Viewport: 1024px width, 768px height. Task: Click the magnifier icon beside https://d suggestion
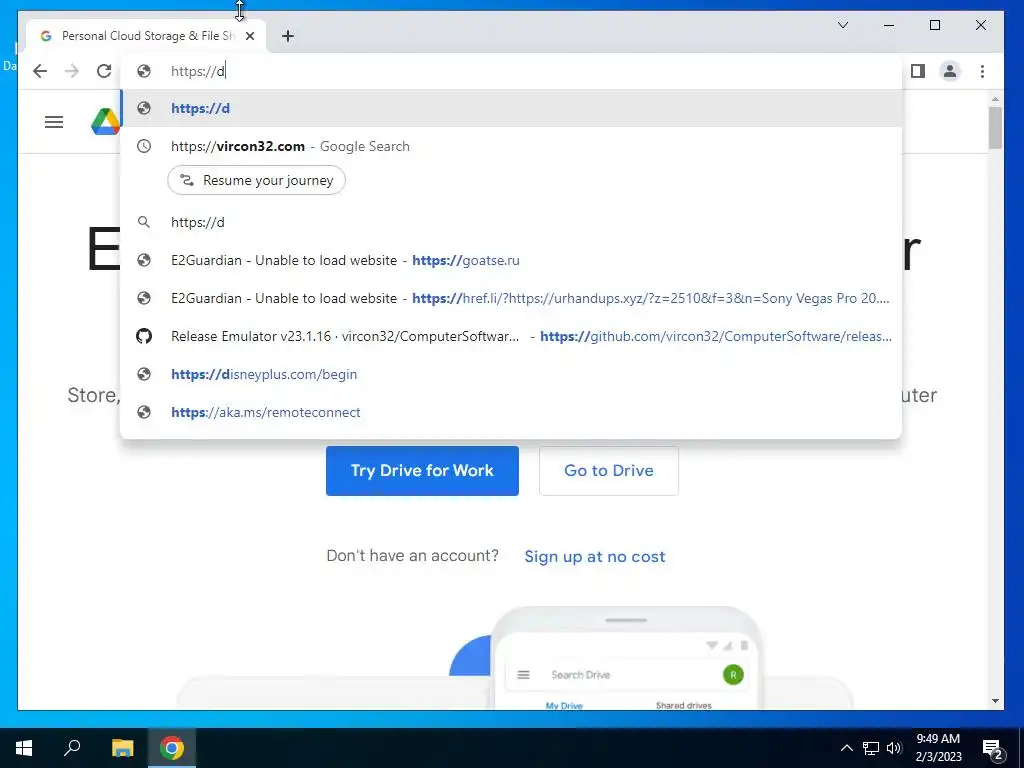(x=144, y=222)
